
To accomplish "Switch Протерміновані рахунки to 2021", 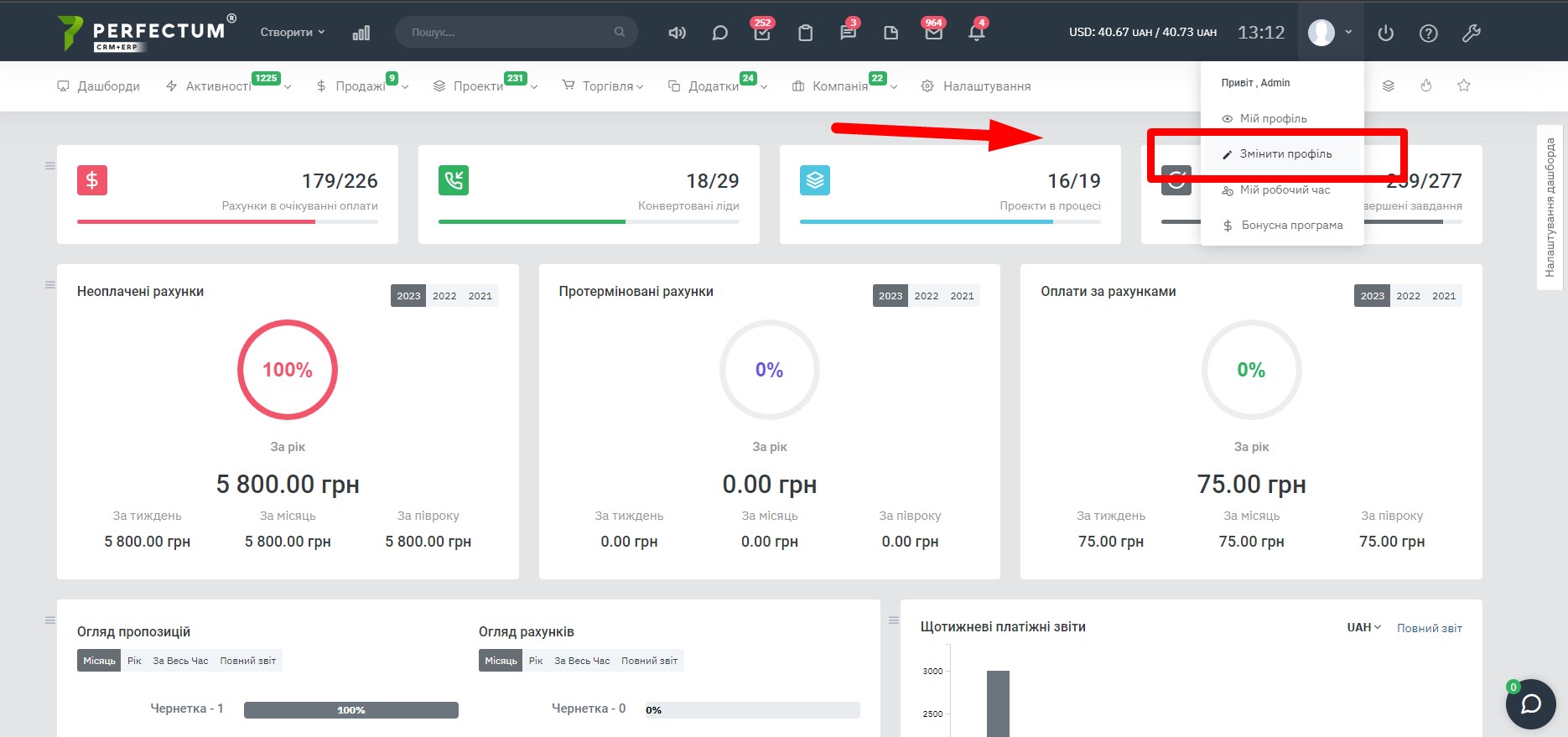I will 962,296.
